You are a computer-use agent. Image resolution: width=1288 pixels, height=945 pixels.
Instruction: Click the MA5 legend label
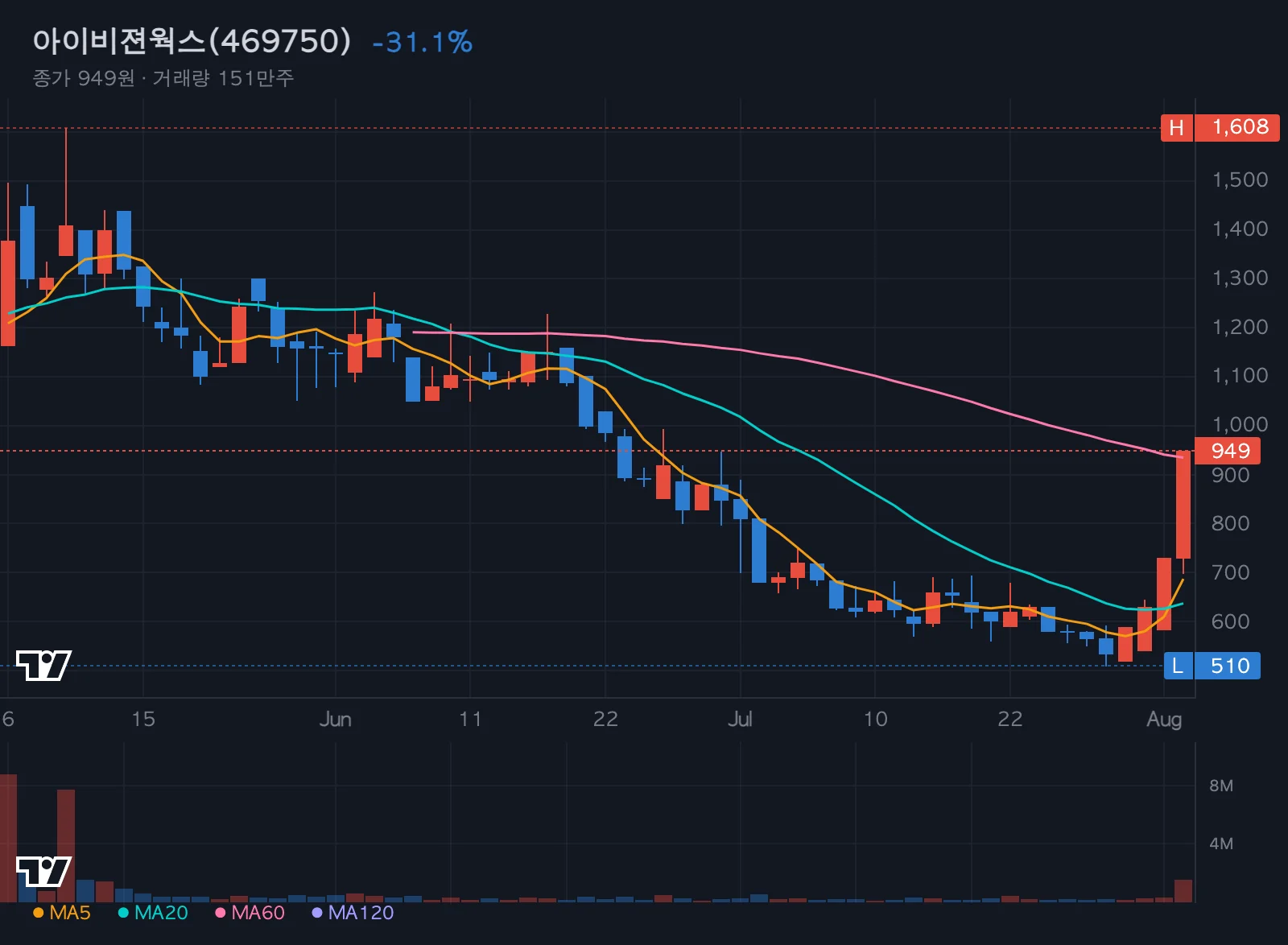point(70,913)
